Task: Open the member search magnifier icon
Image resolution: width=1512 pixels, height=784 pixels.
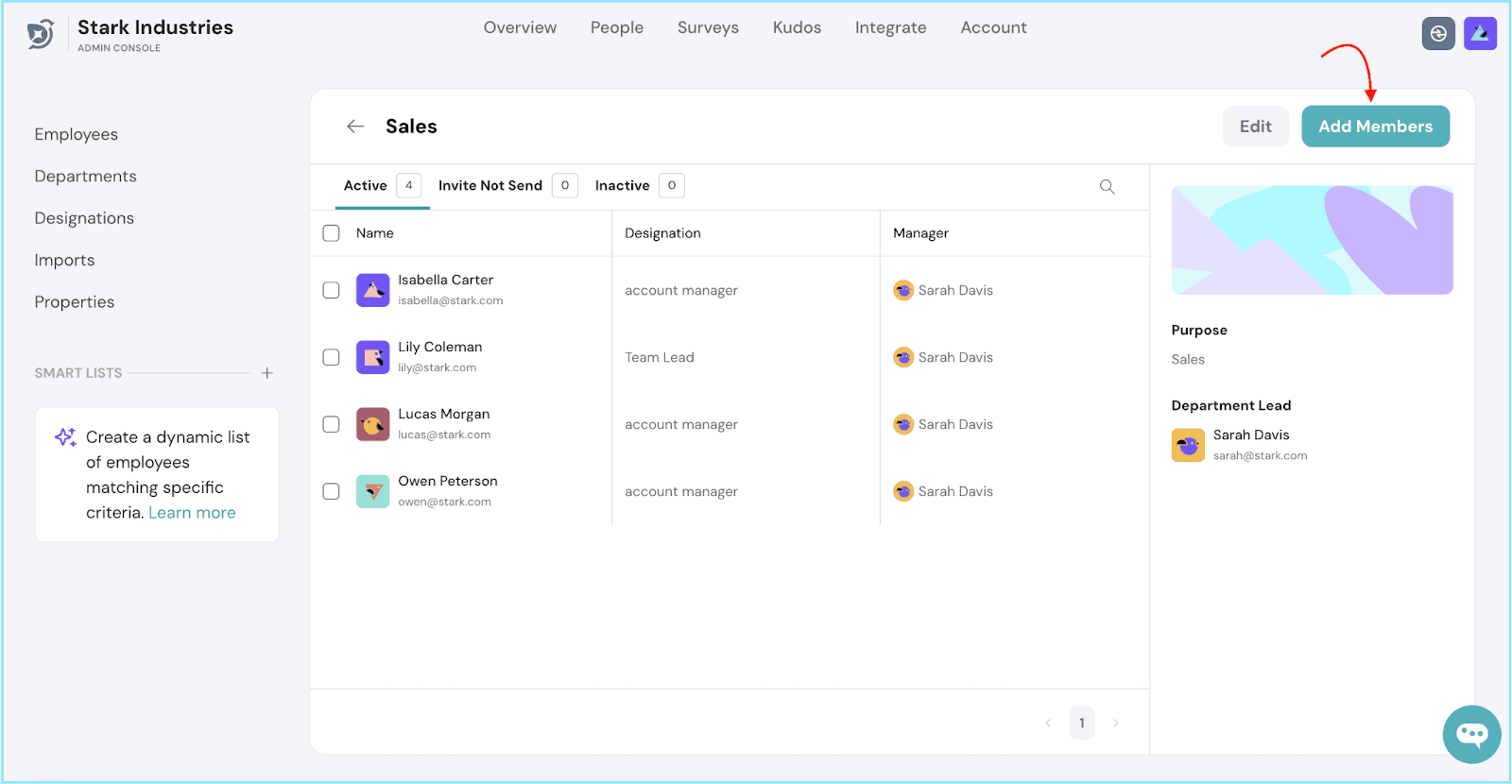Action: [1107, 187]
